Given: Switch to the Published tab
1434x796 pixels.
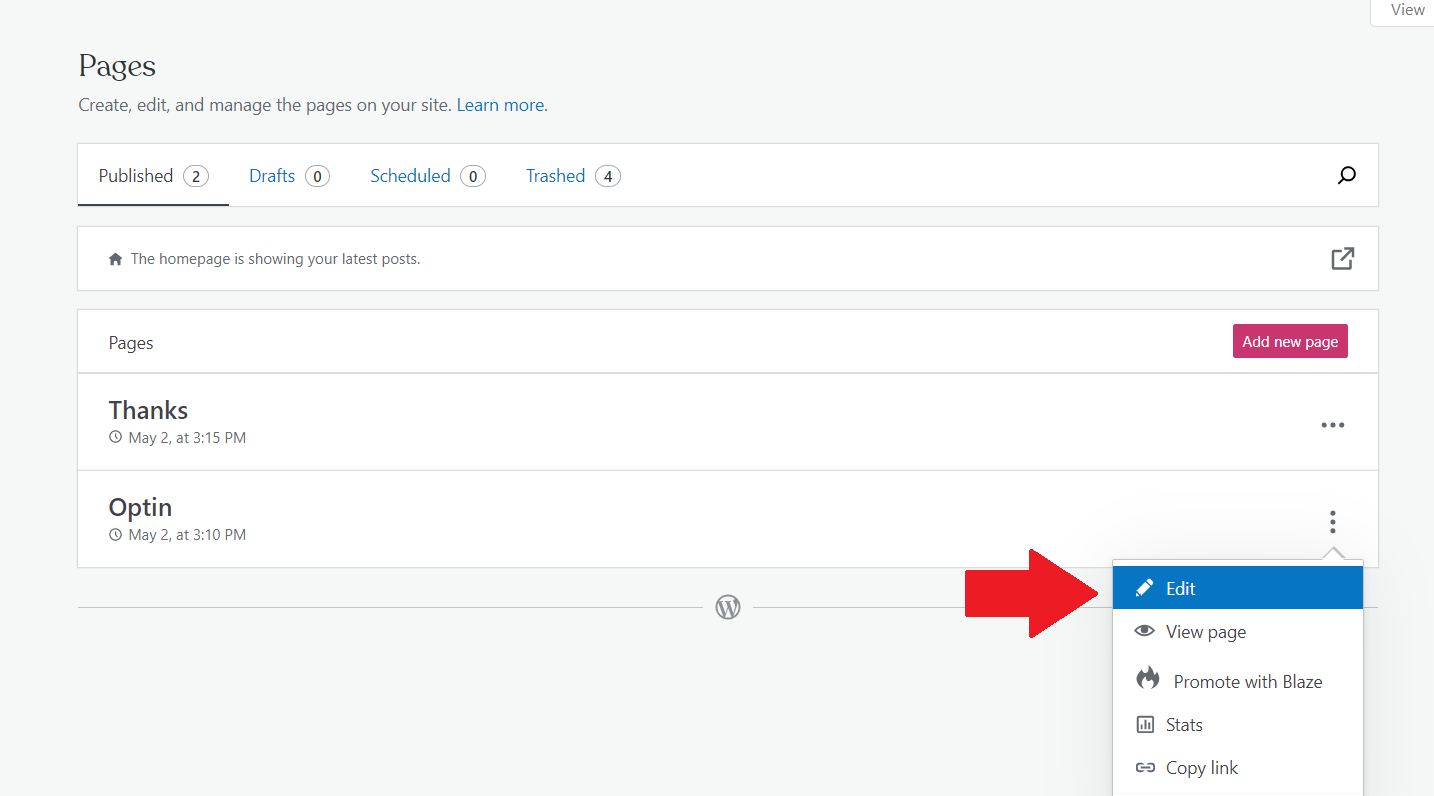Looking at the screenshot, I should pos(153,176).
